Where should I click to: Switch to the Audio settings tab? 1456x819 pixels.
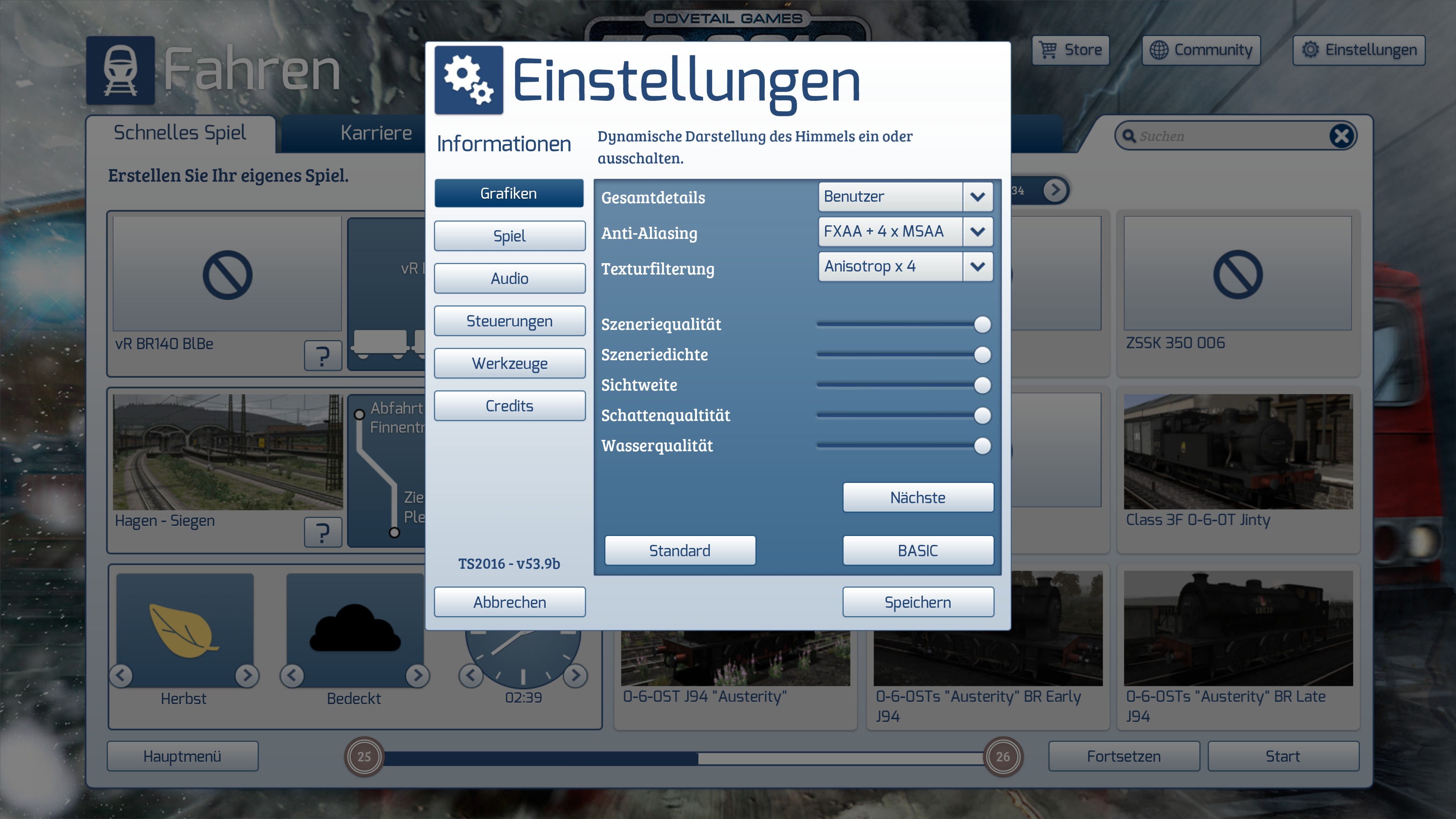pyautogui.click(x=509, y=279)
